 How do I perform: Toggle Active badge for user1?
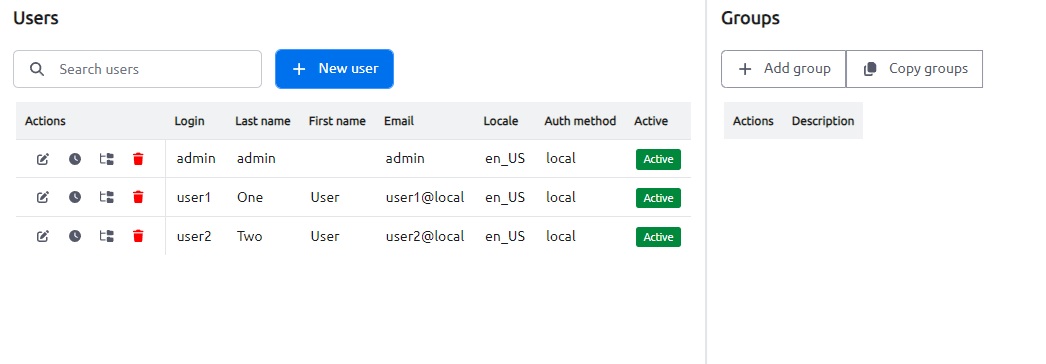(658, 198)
